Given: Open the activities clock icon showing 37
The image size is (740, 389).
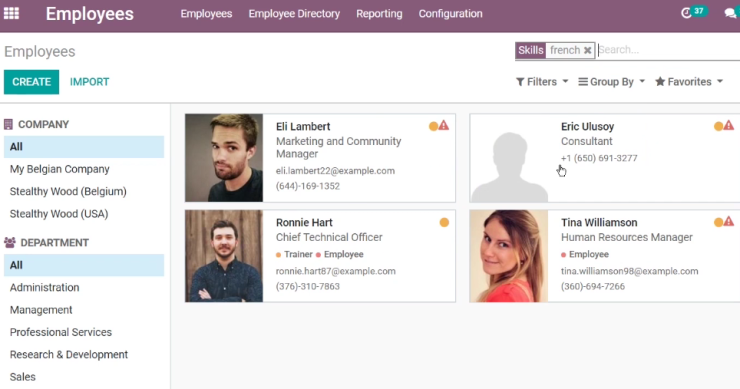Looking at the screenshot, I should pyautogui.click(x=686, y=13).
